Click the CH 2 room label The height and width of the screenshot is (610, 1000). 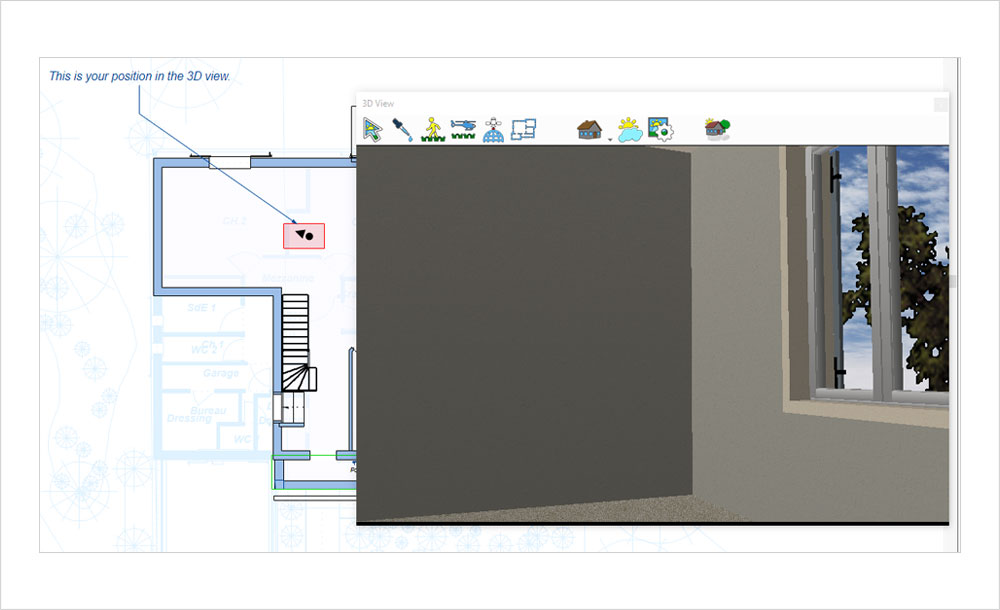[x=234, y=221]
